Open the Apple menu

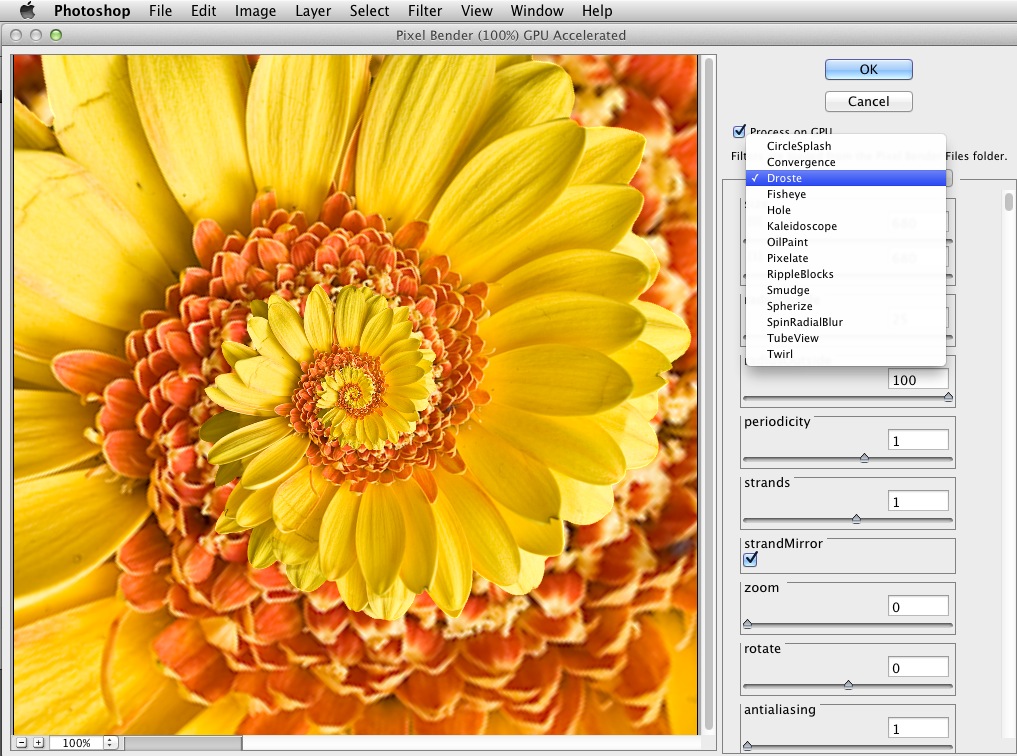tap(27, 11)
